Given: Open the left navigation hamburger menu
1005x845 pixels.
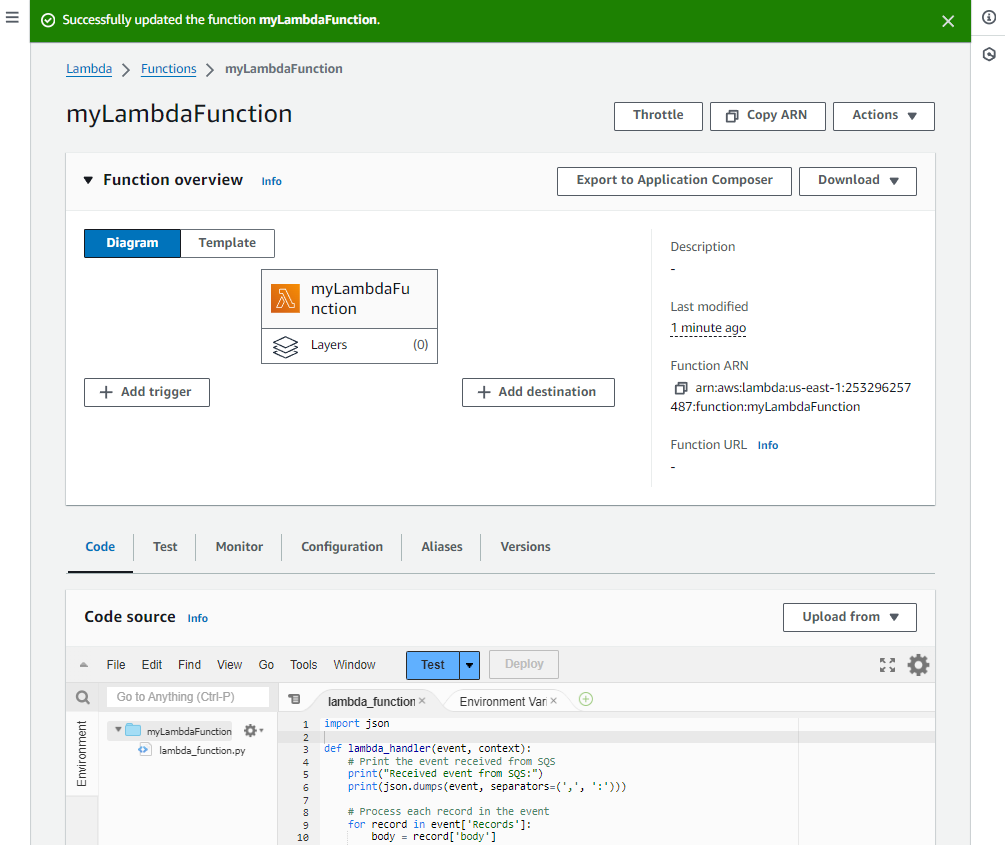Looking at the screenshot, I should click(x=12, y=19).
